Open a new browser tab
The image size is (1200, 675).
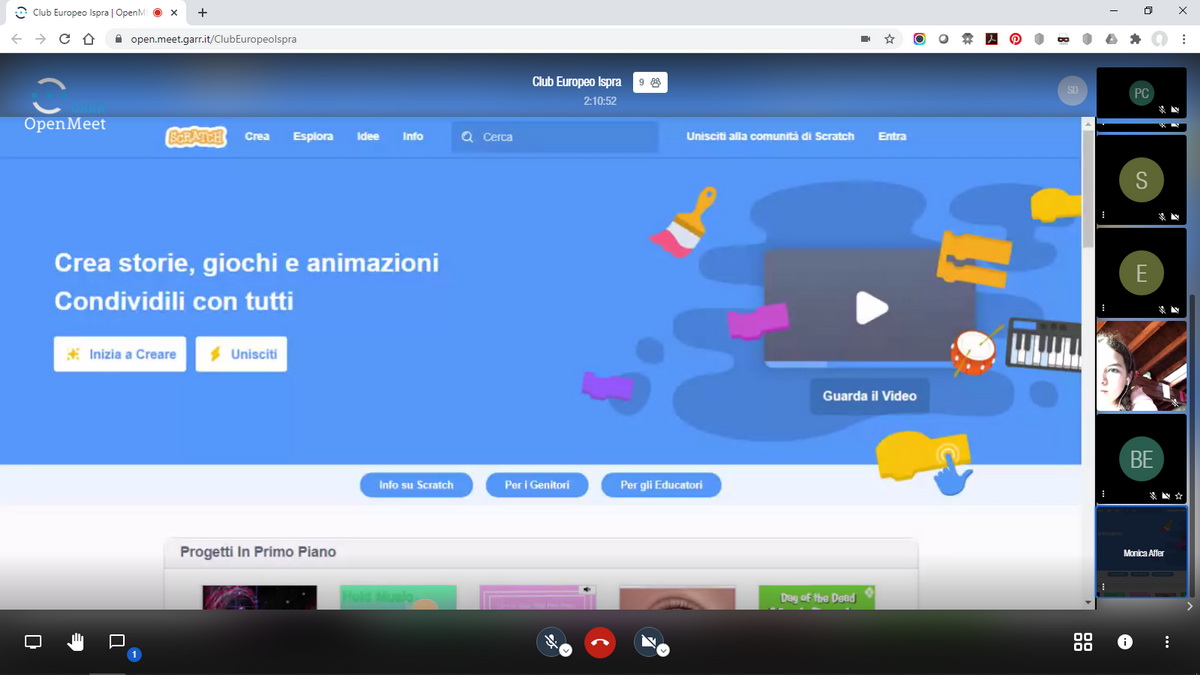point(202,12)
